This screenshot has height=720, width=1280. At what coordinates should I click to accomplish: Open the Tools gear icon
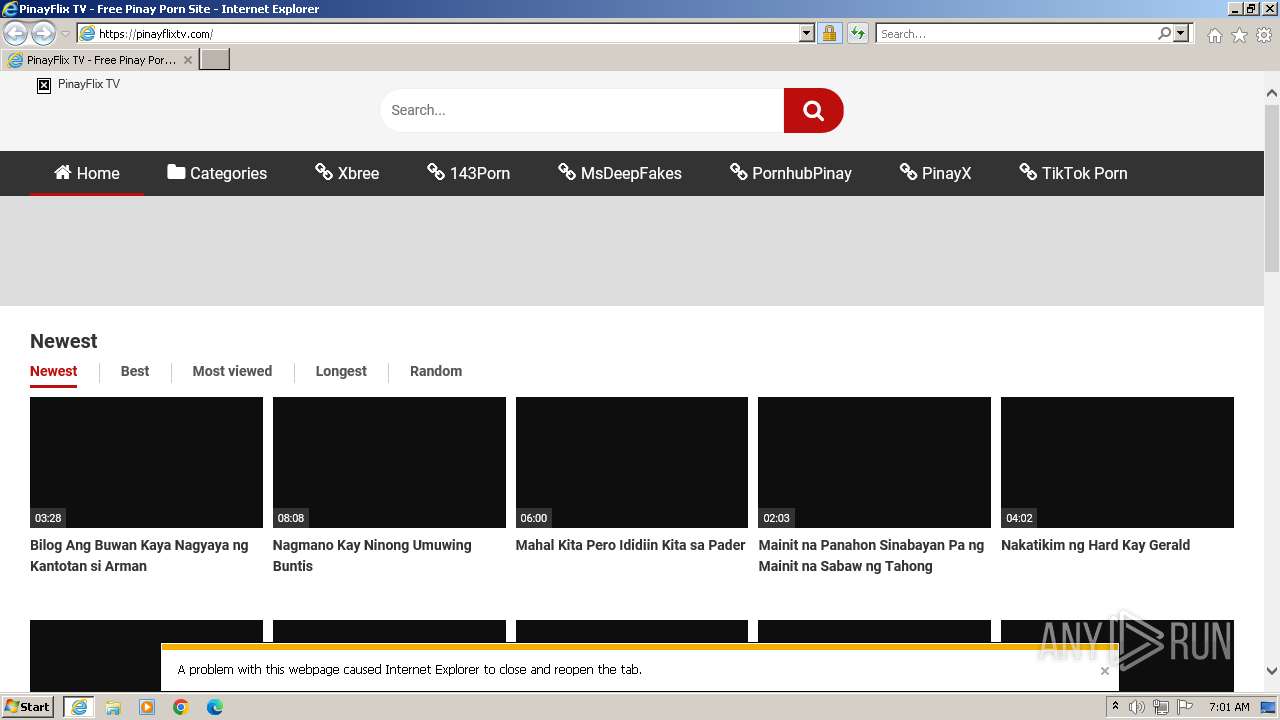[1264, 35]
